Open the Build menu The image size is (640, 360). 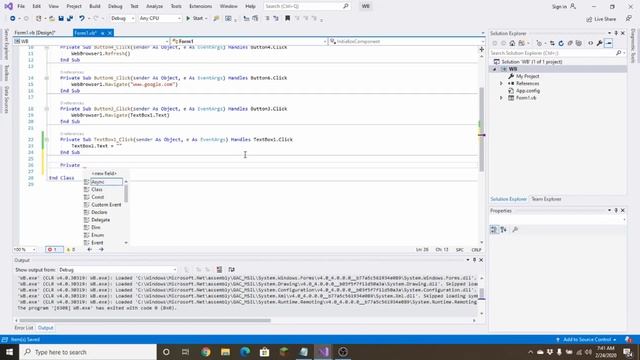95,6
